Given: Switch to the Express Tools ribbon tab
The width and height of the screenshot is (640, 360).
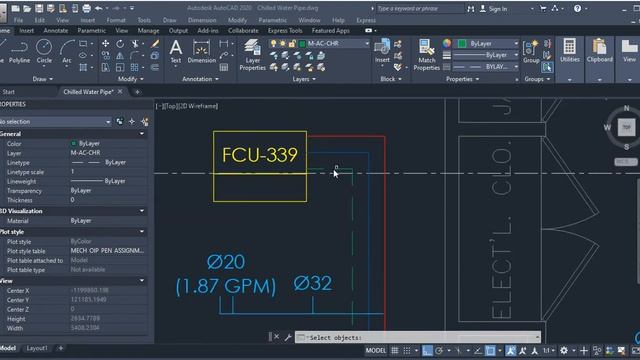Looking at the screenshot, I should [x=285, y=31].
